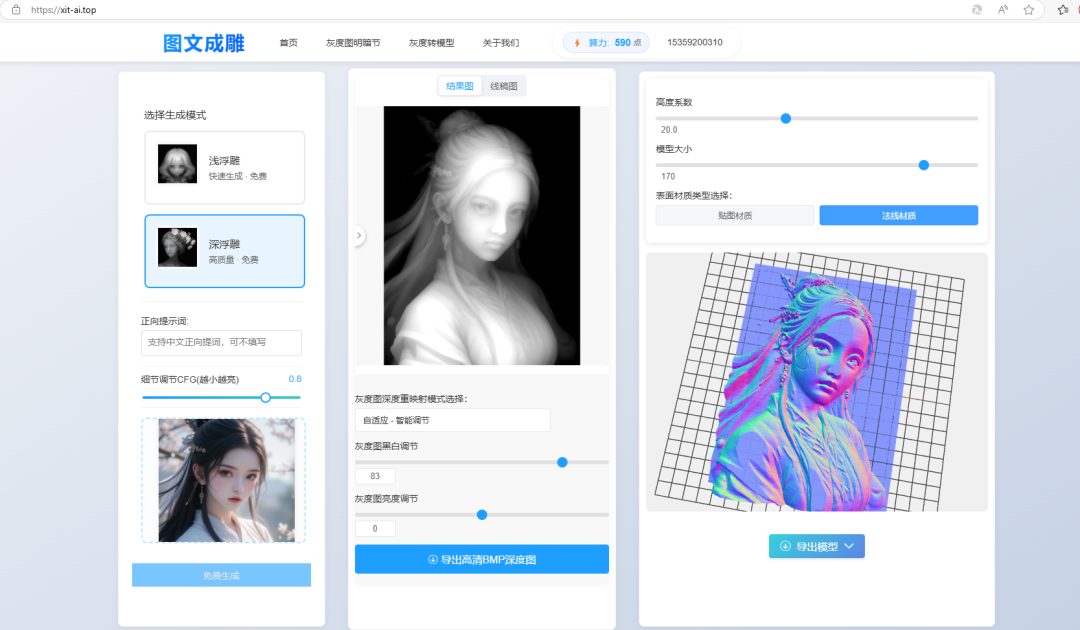
Task: Click the 黑白调节 value field showing 83
Action: 375,476
